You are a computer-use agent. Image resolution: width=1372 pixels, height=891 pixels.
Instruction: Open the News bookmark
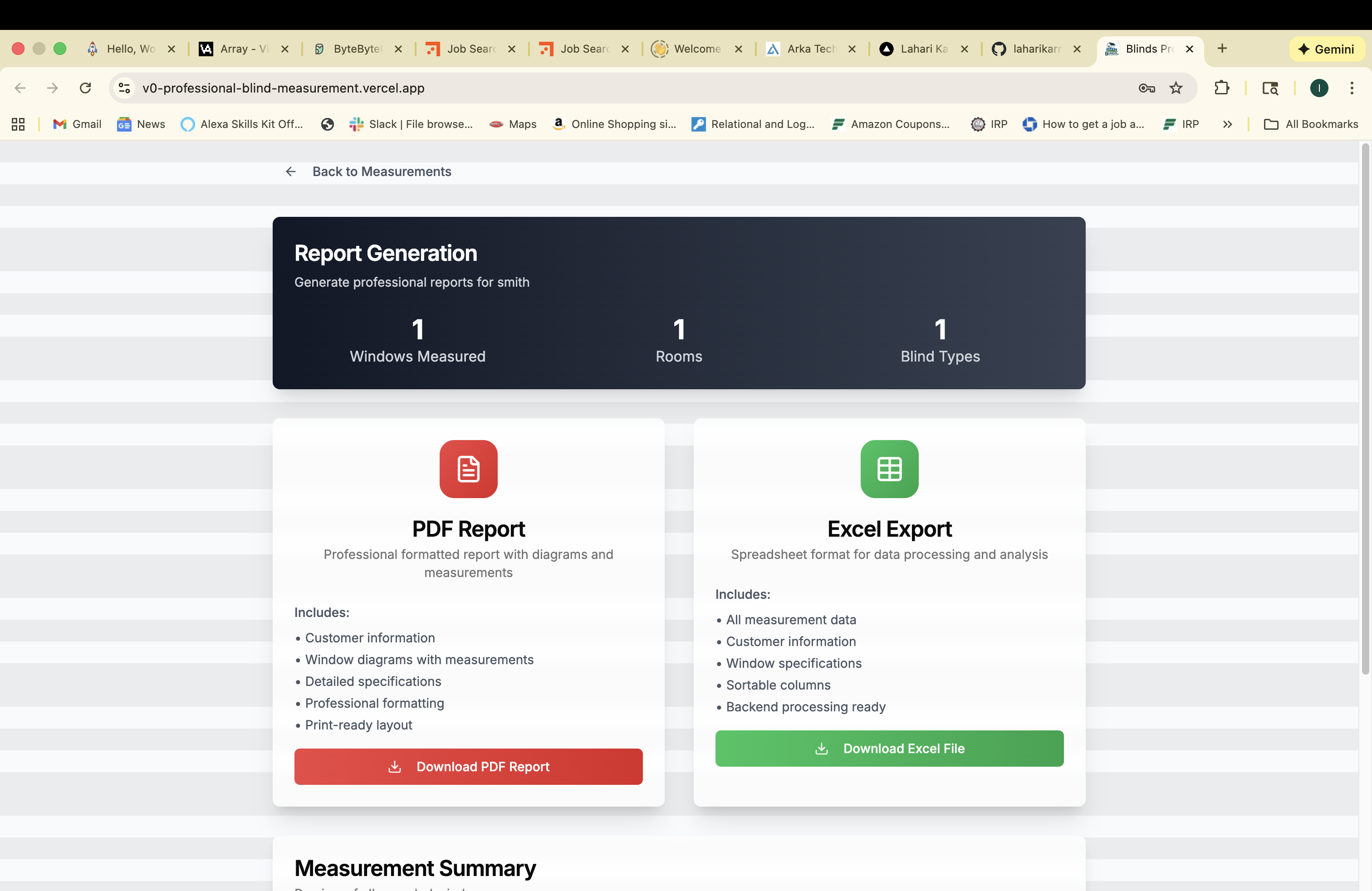(x=141, y=124)
